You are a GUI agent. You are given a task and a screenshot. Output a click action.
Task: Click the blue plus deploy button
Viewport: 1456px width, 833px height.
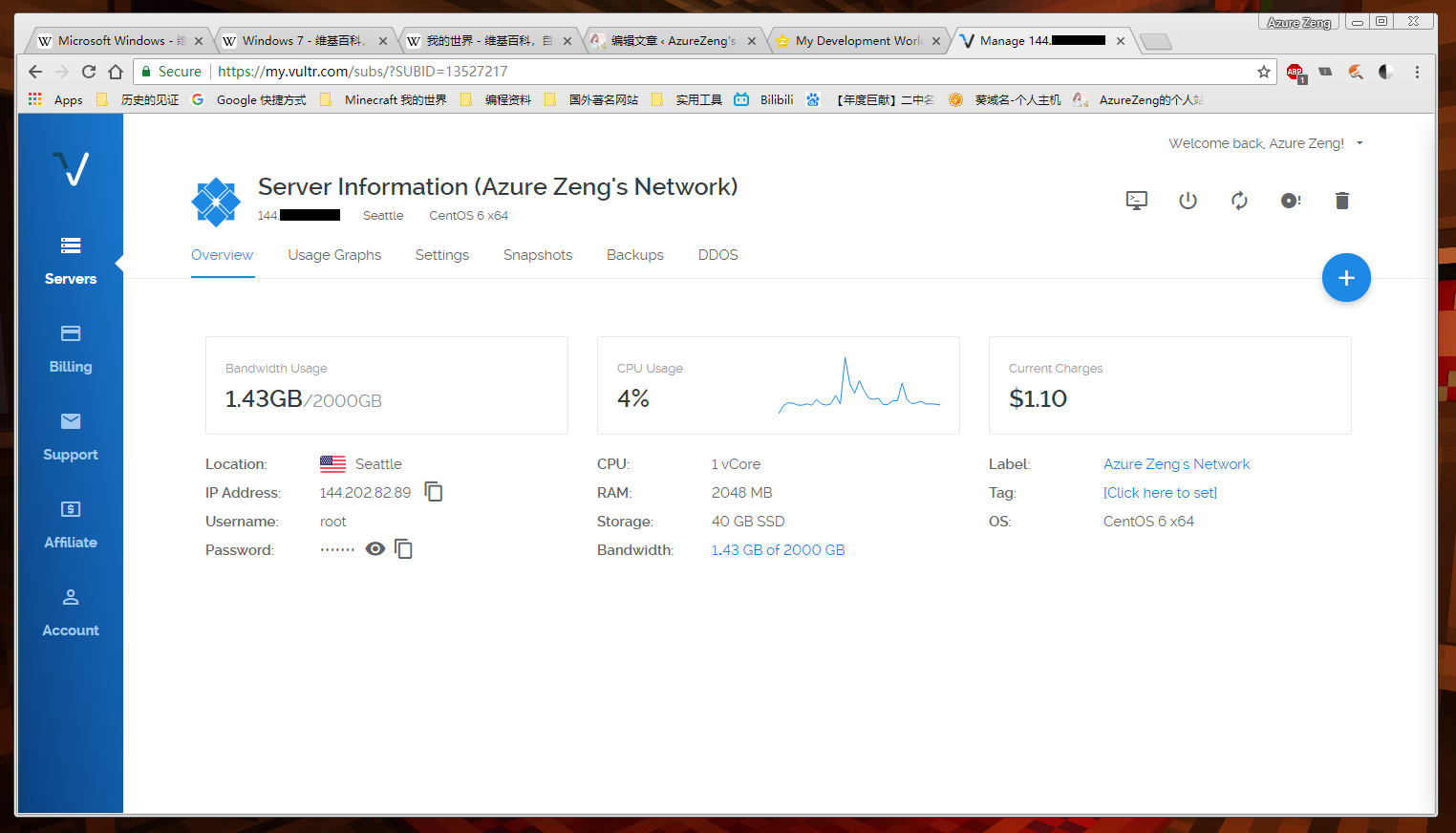1346,278
